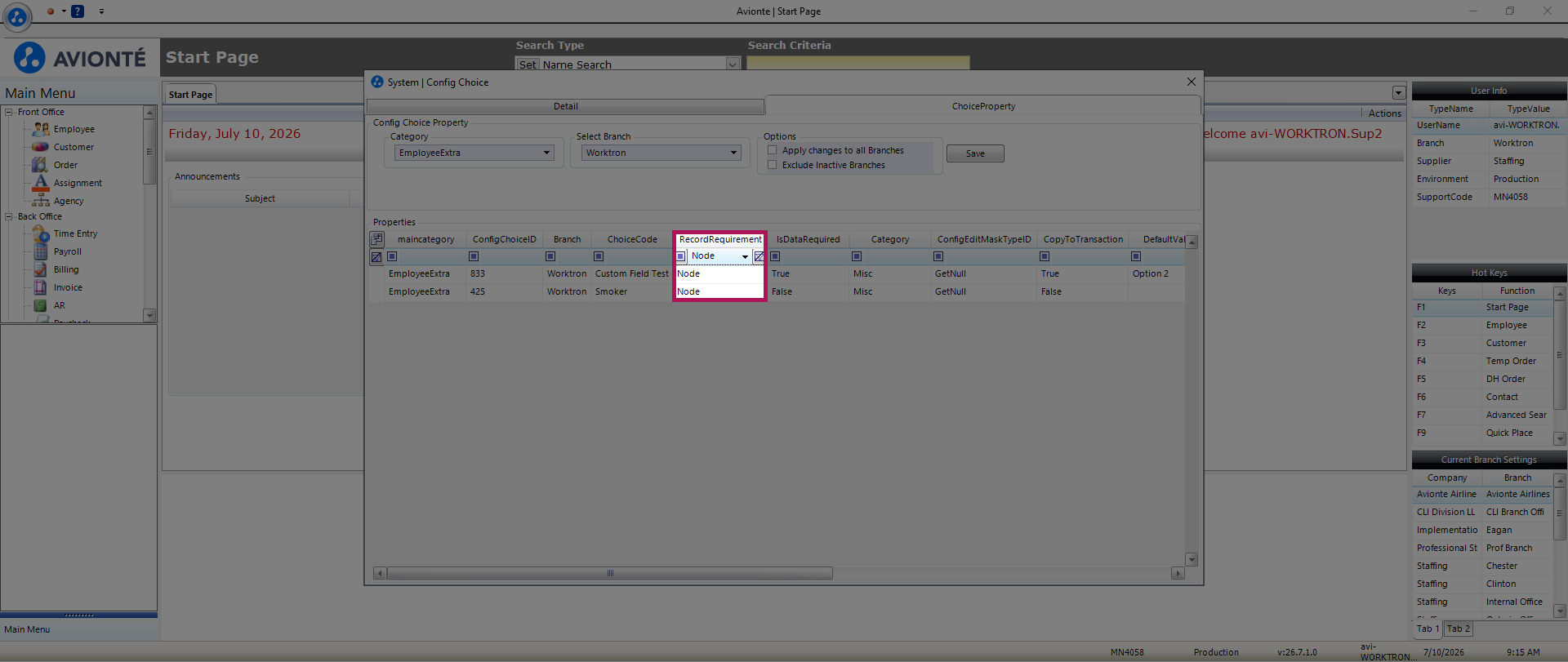Open the Search Type dropdown arrow

733,64
